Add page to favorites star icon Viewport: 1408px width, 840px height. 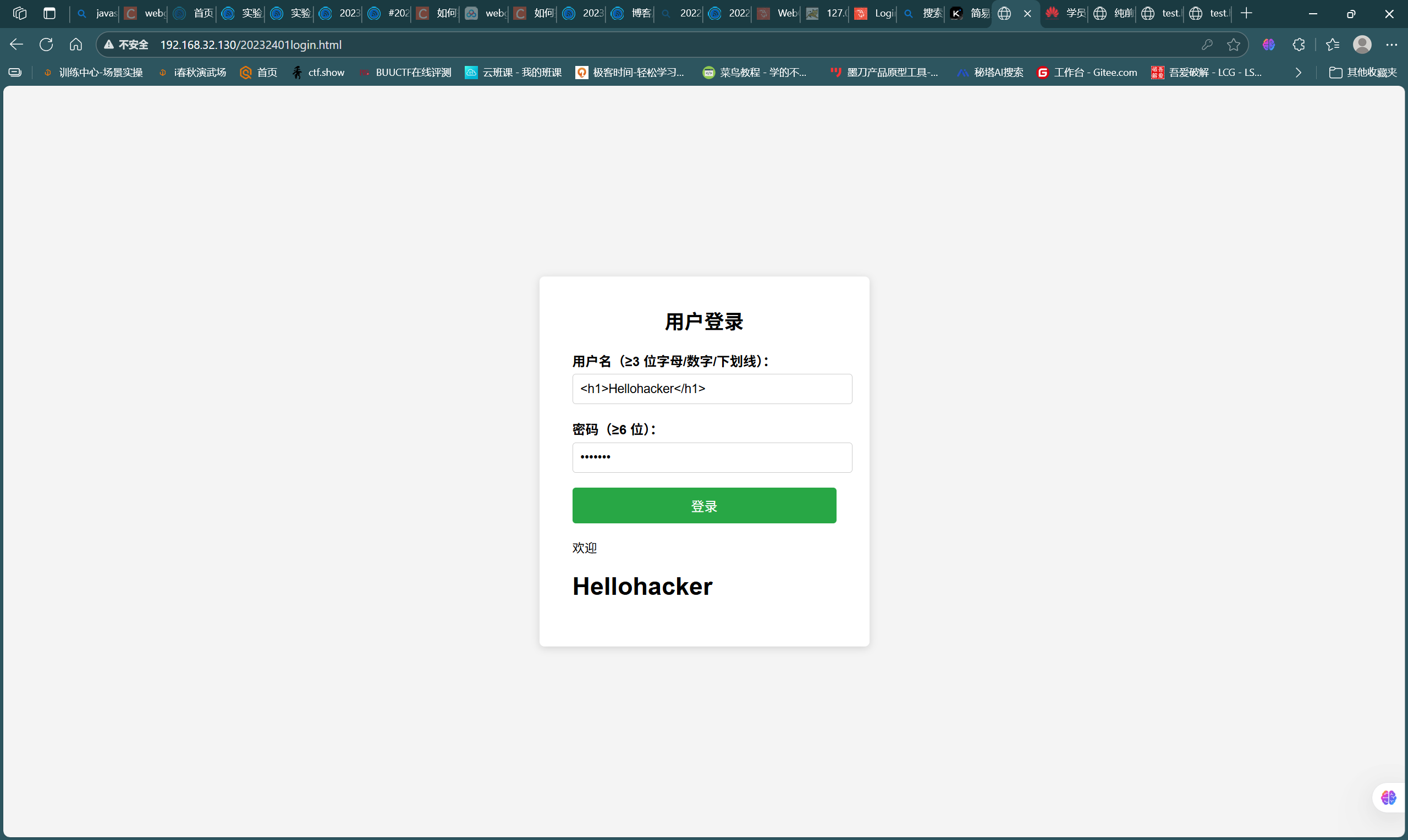click(1234, 45)
